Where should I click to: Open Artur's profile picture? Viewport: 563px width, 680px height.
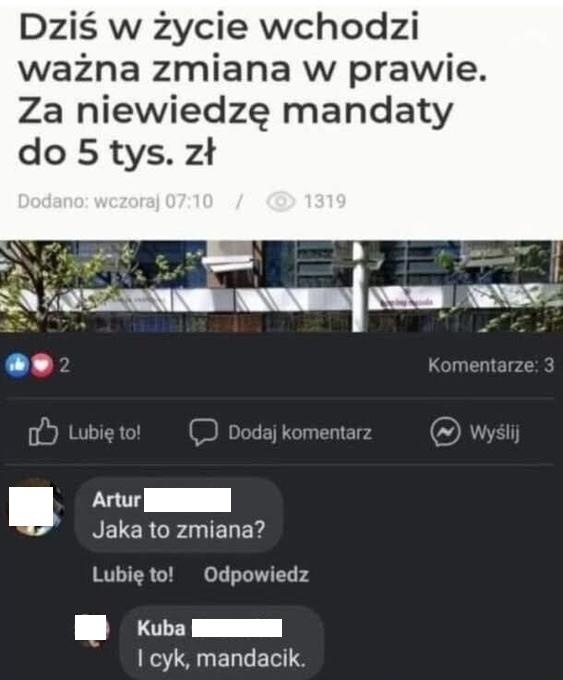click(36, 506)
